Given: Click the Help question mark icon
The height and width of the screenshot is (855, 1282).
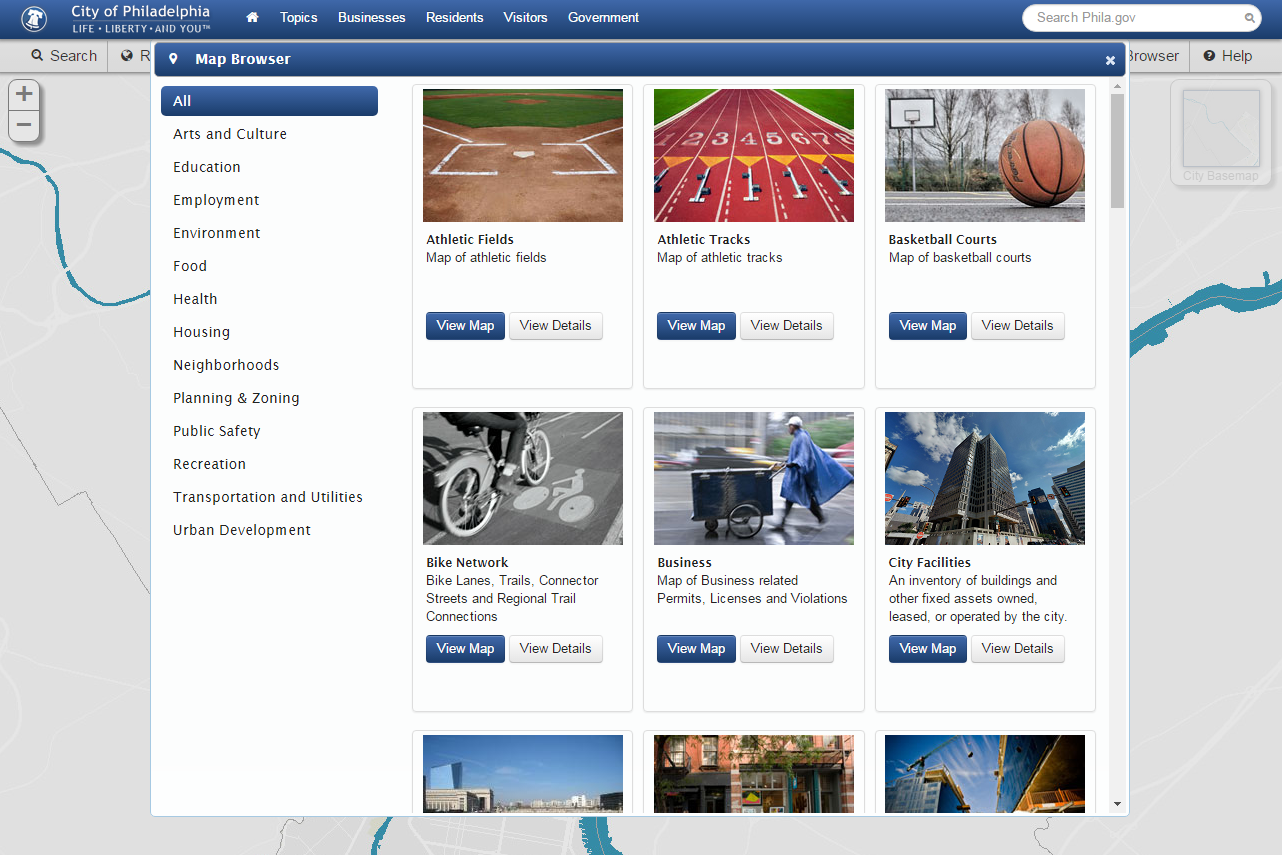Looking at the screenshot, I should (x=1209, y=56).
